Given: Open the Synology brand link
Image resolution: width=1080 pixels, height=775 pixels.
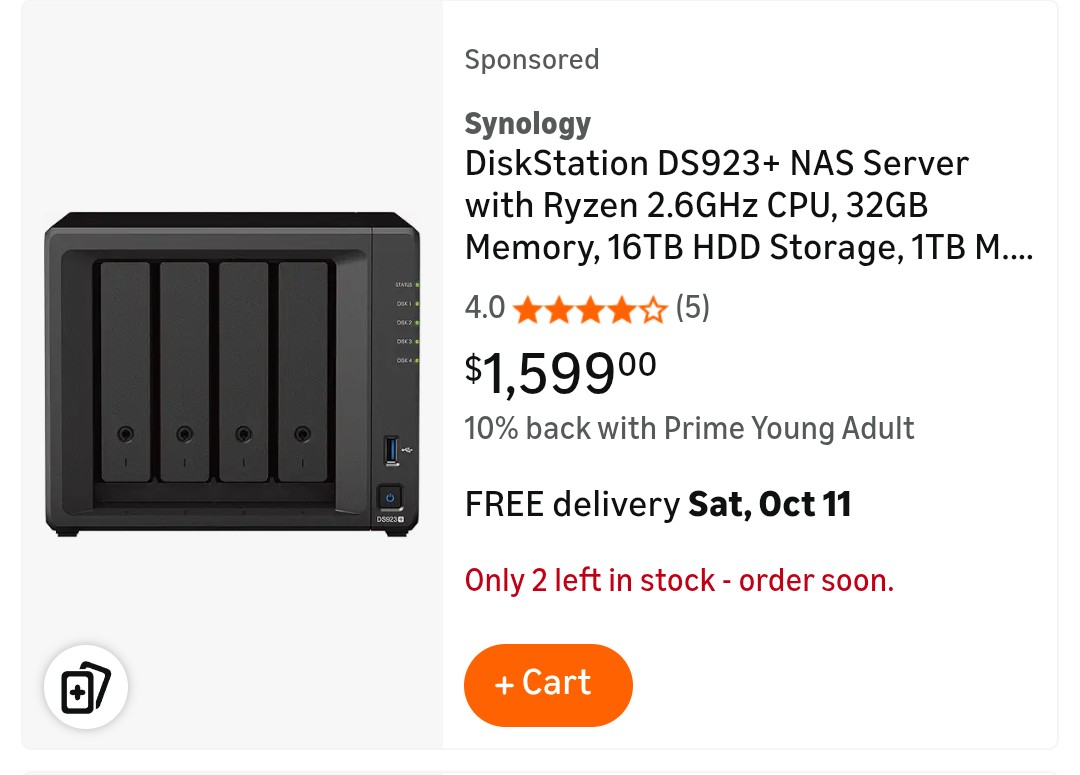Looking at the screenshot, I should 527,124.
